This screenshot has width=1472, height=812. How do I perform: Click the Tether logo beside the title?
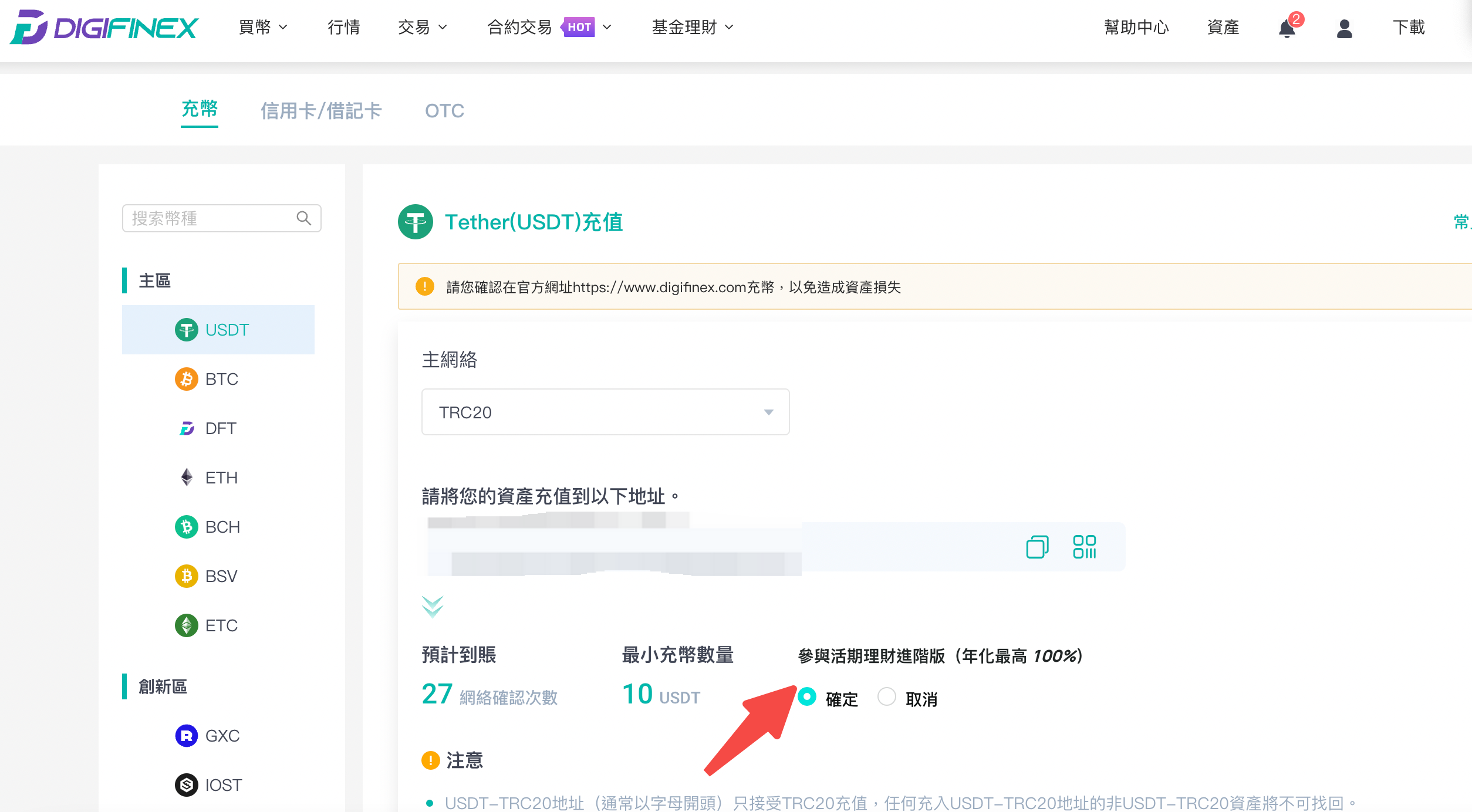coord(416,222)
